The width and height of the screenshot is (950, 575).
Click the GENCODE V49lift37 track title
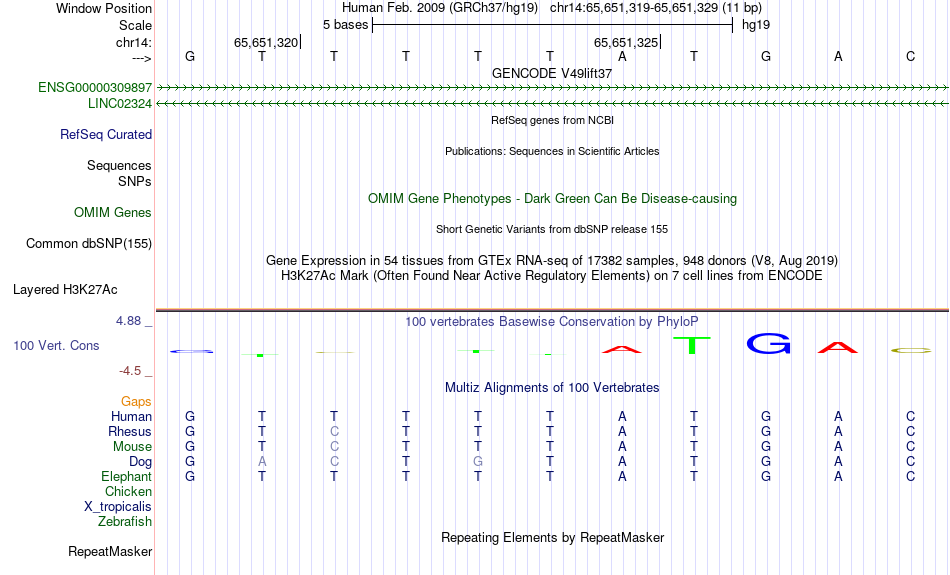pos(552,73)
